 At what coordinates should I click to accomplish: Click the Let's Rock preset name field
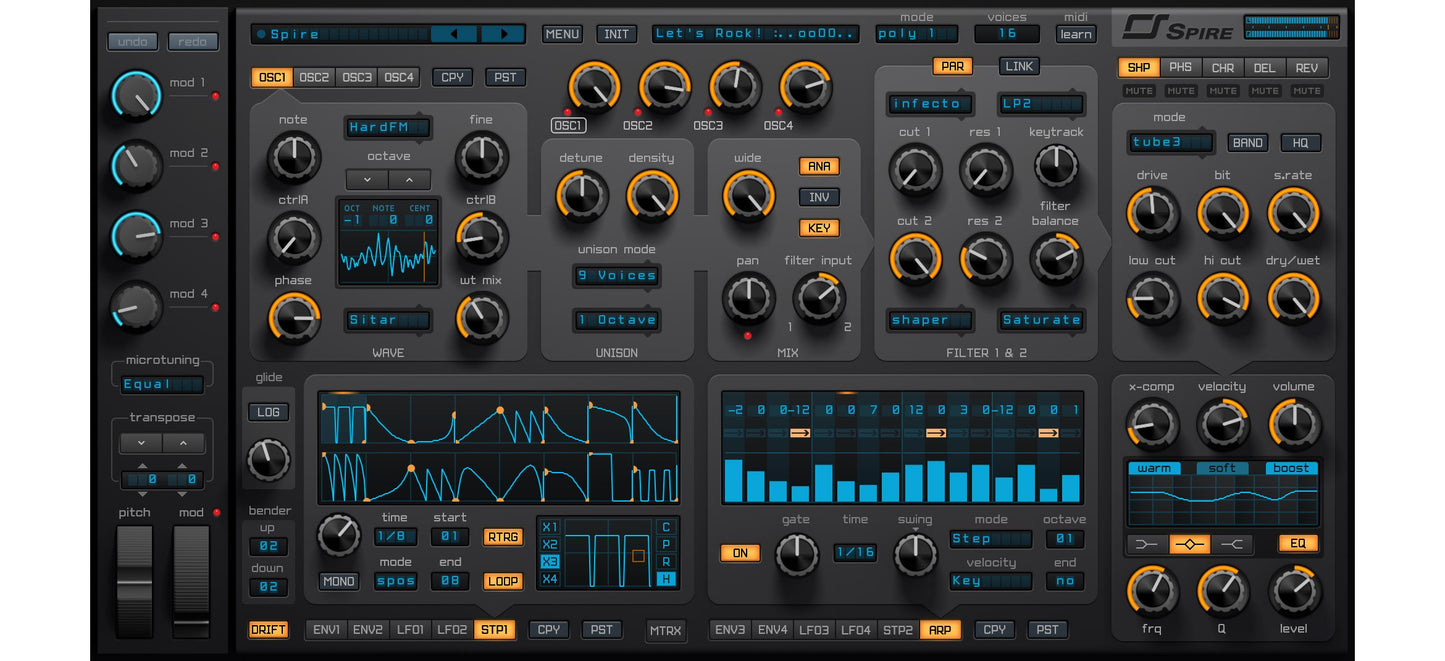coord(755,33)
